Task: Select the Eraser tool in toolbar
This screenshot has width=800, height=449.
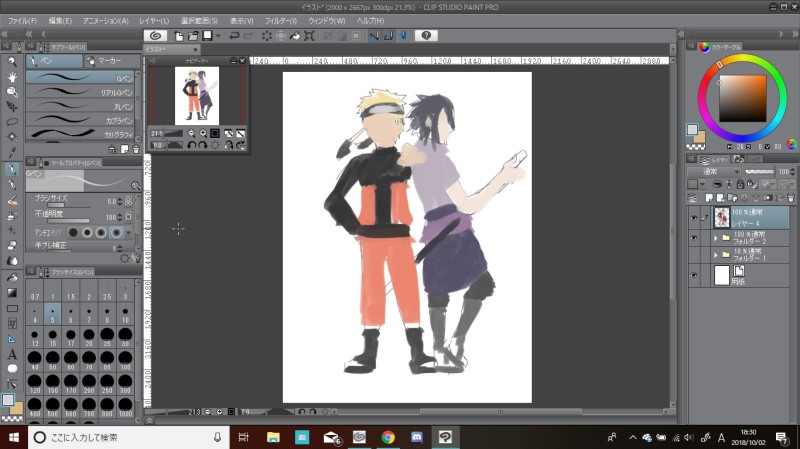Action: [12, 245]
